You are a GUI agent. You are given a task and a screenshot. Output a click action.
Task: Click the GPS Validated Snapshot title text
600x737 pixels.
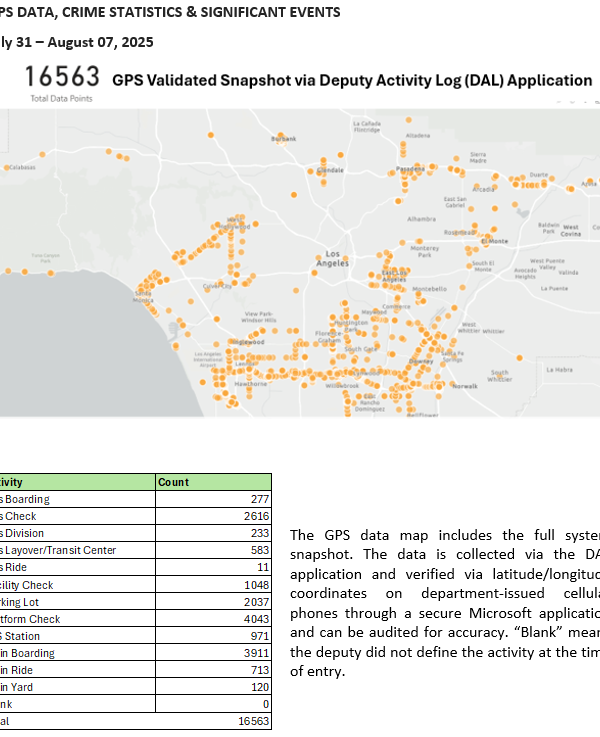point(352,80)
